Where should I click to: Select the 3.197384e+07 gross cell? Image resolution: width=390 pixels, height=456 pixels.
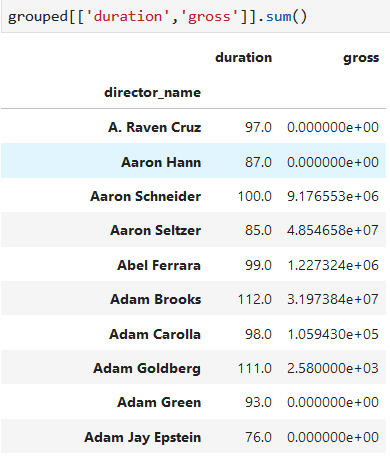coord(333,299)
